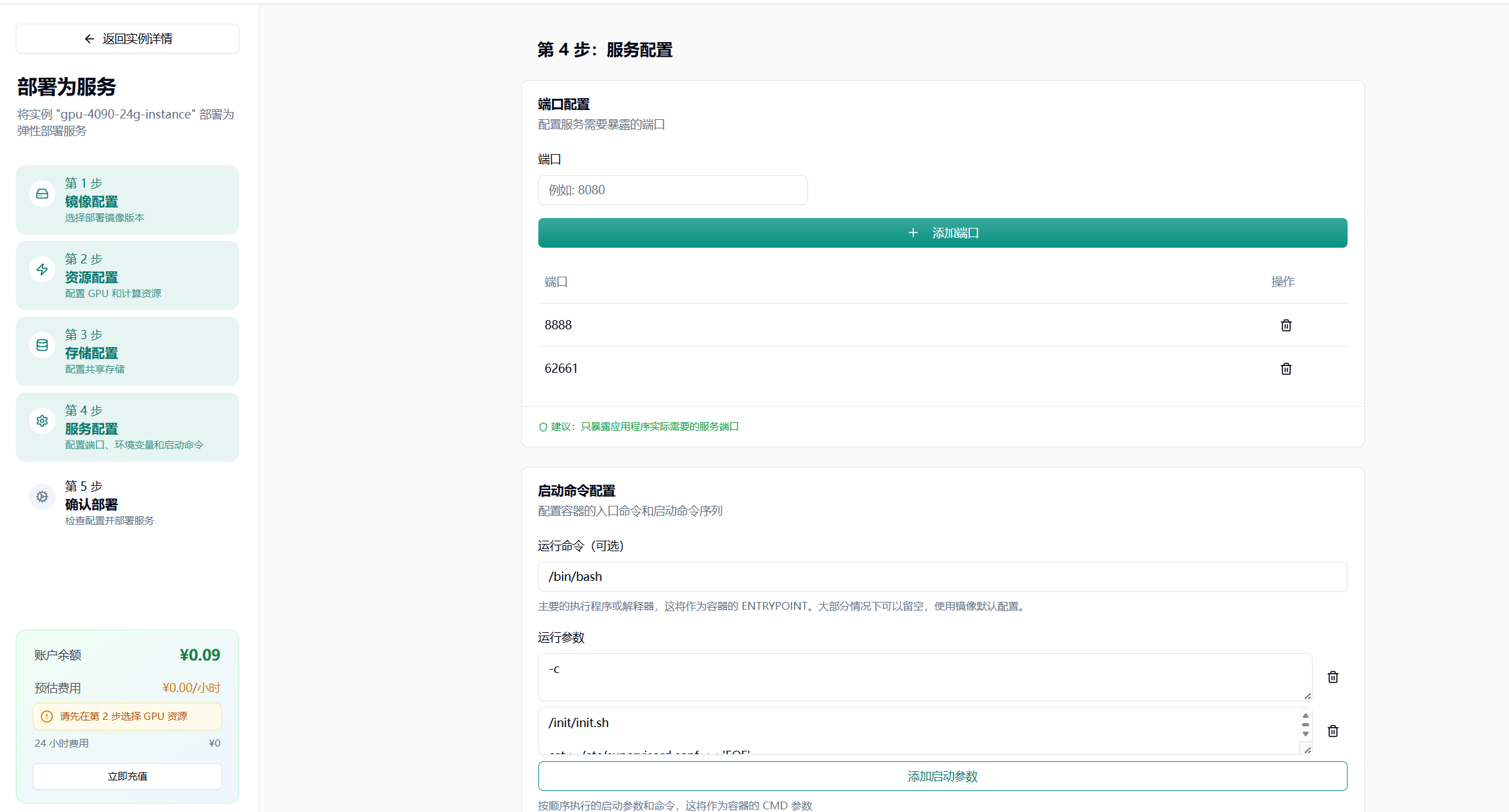This screenshot has width=1509, height=812.
Task: Click the image config step icon
Action: [x=42, y=194]
